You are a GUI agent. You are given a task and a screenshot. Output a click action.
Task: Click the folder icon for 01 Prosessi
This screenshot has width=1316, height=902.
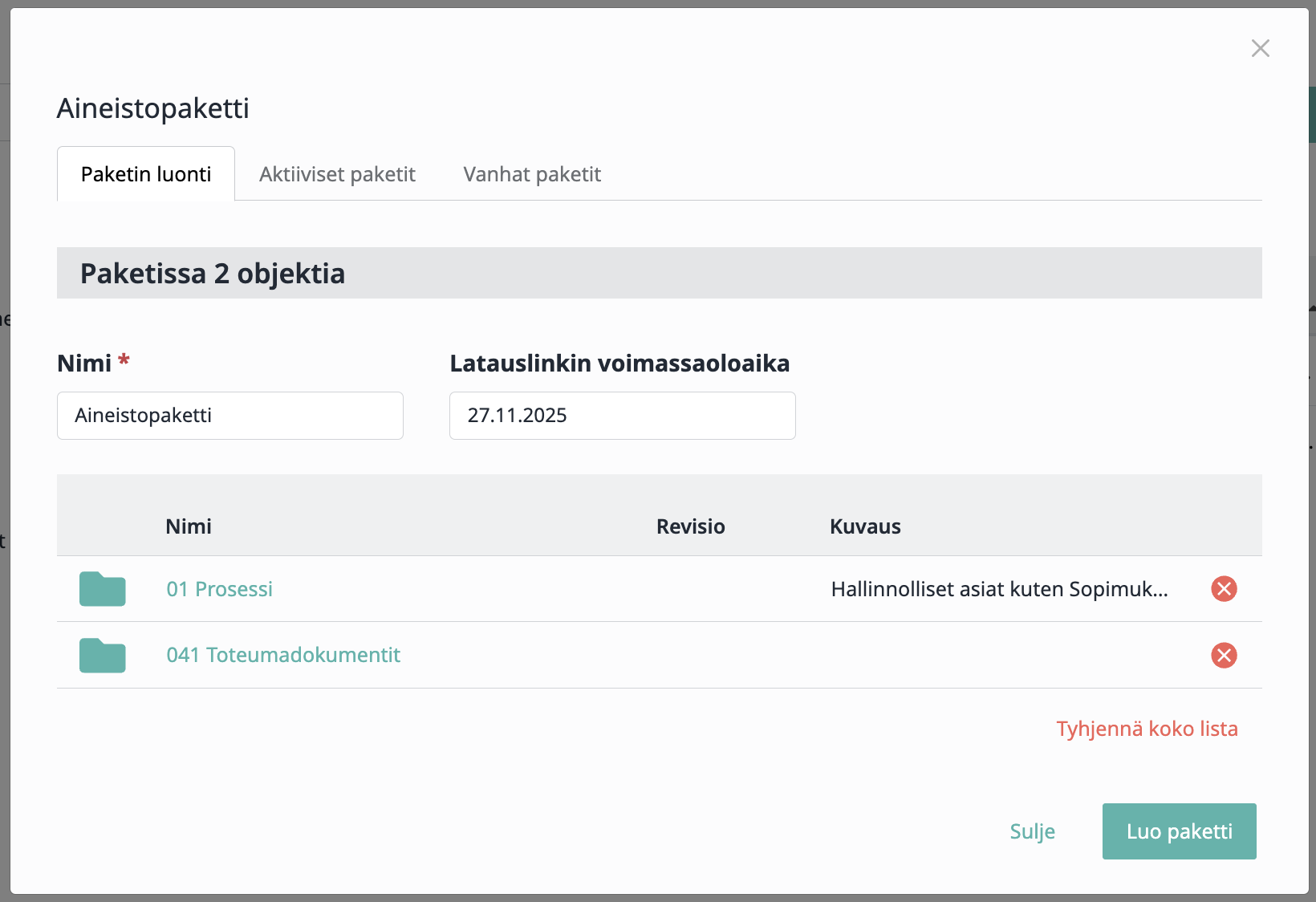coord(103,589)
